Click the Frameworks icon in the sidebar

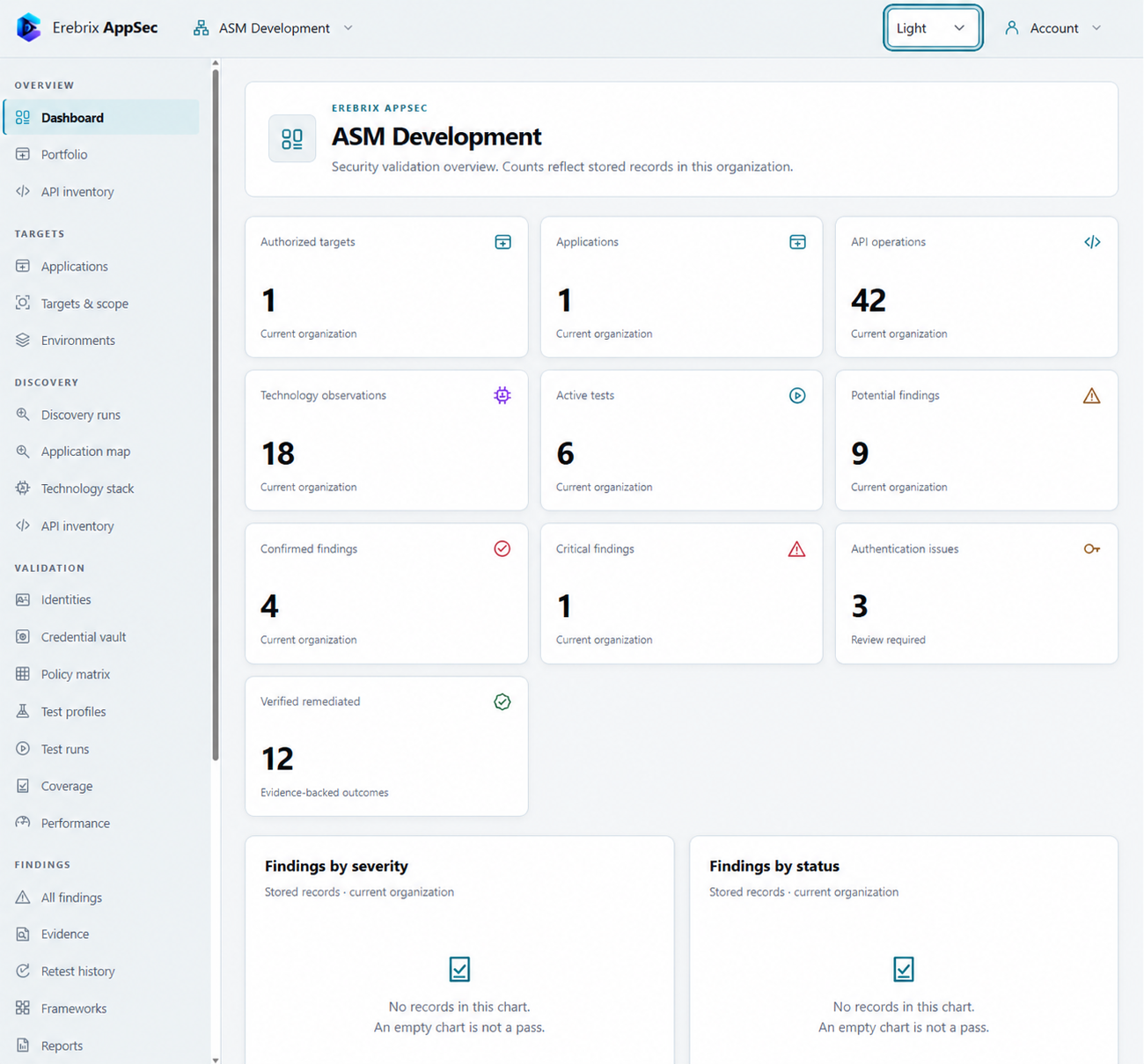click(x=23, y=1008)
